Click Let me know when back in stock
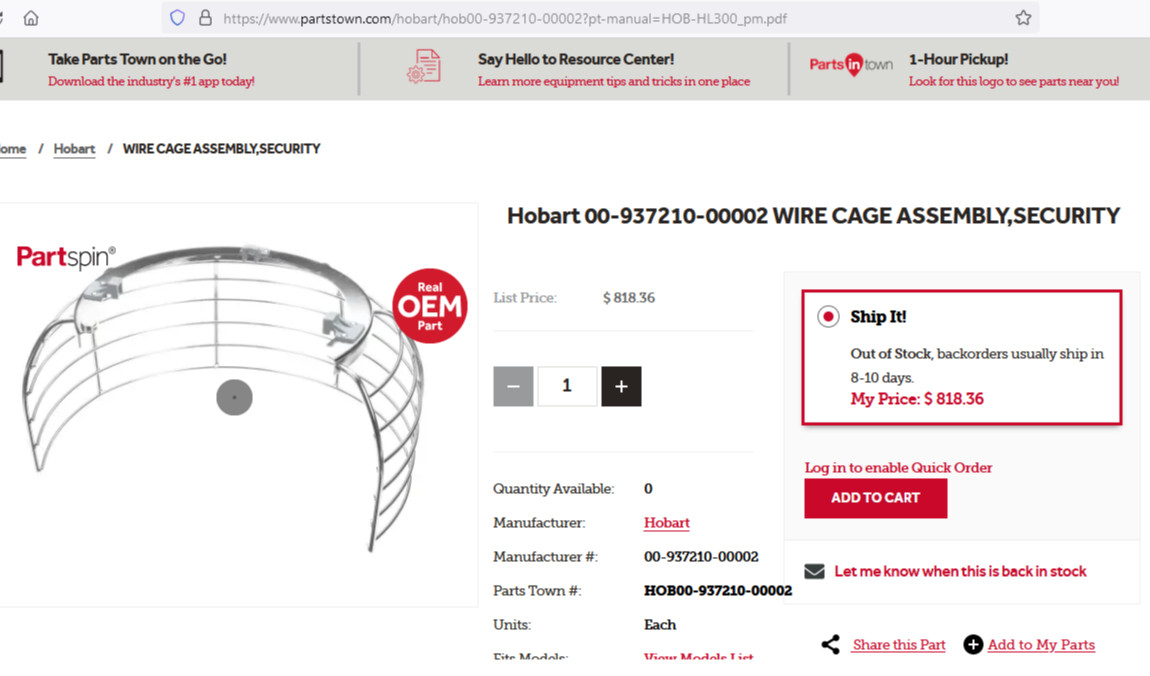The width and height of the screenshot is (1150, 676). (960, 571)
